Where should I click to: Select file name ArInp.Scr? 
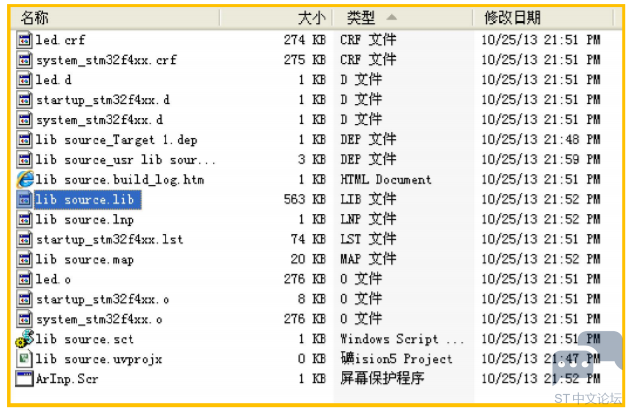(x=67, y=379)
